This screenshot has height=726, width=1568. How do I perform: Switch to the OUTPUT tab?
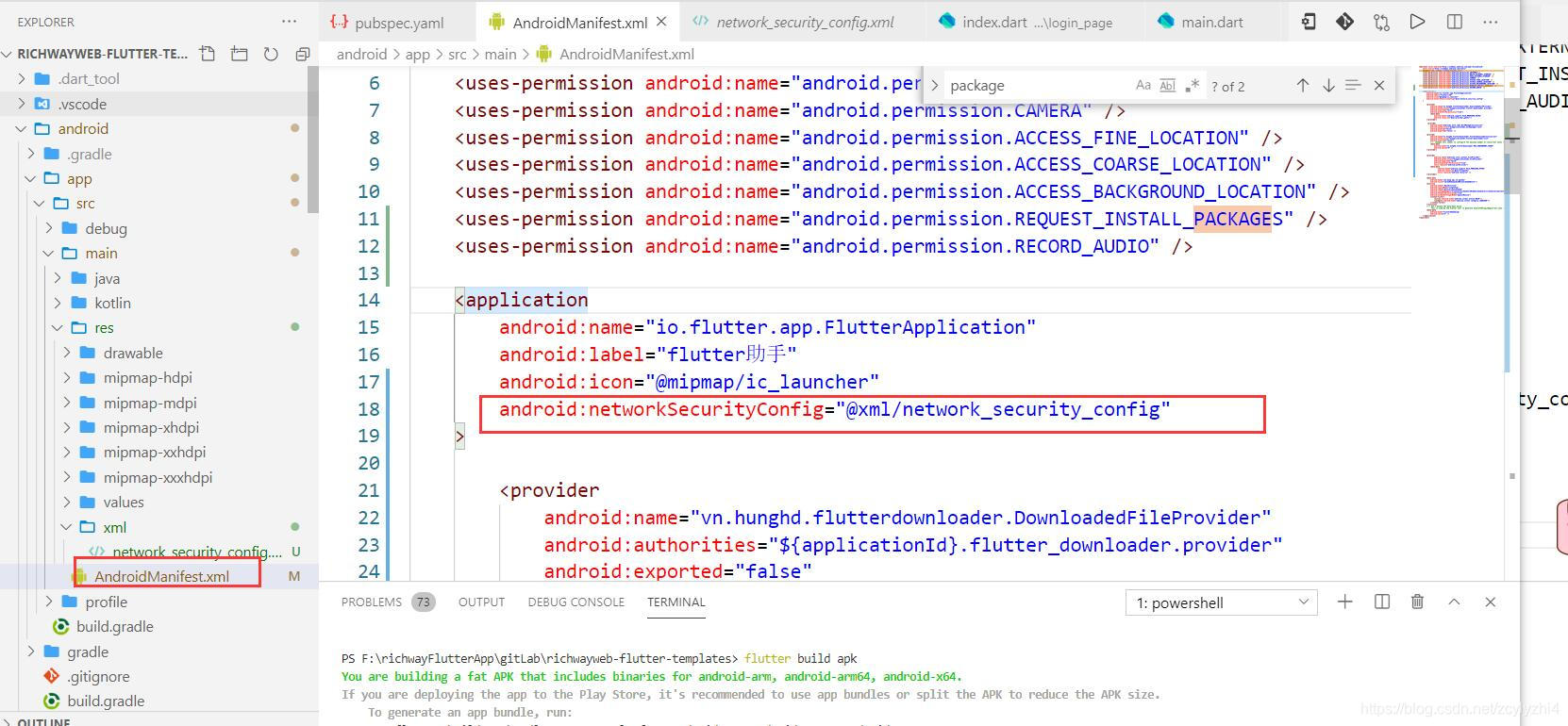[x=481, y=602]
